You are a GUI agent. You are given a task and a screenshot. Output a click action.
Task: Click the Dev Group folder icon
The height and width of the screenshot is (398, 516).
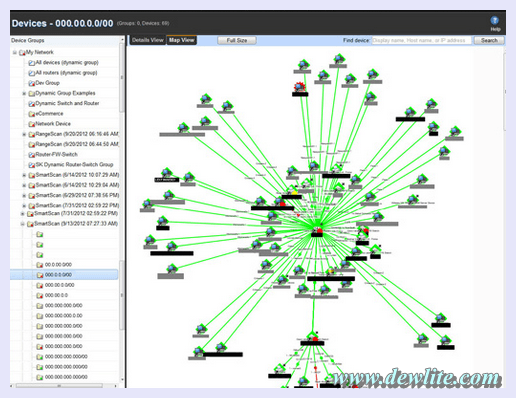tap(32, 83)
